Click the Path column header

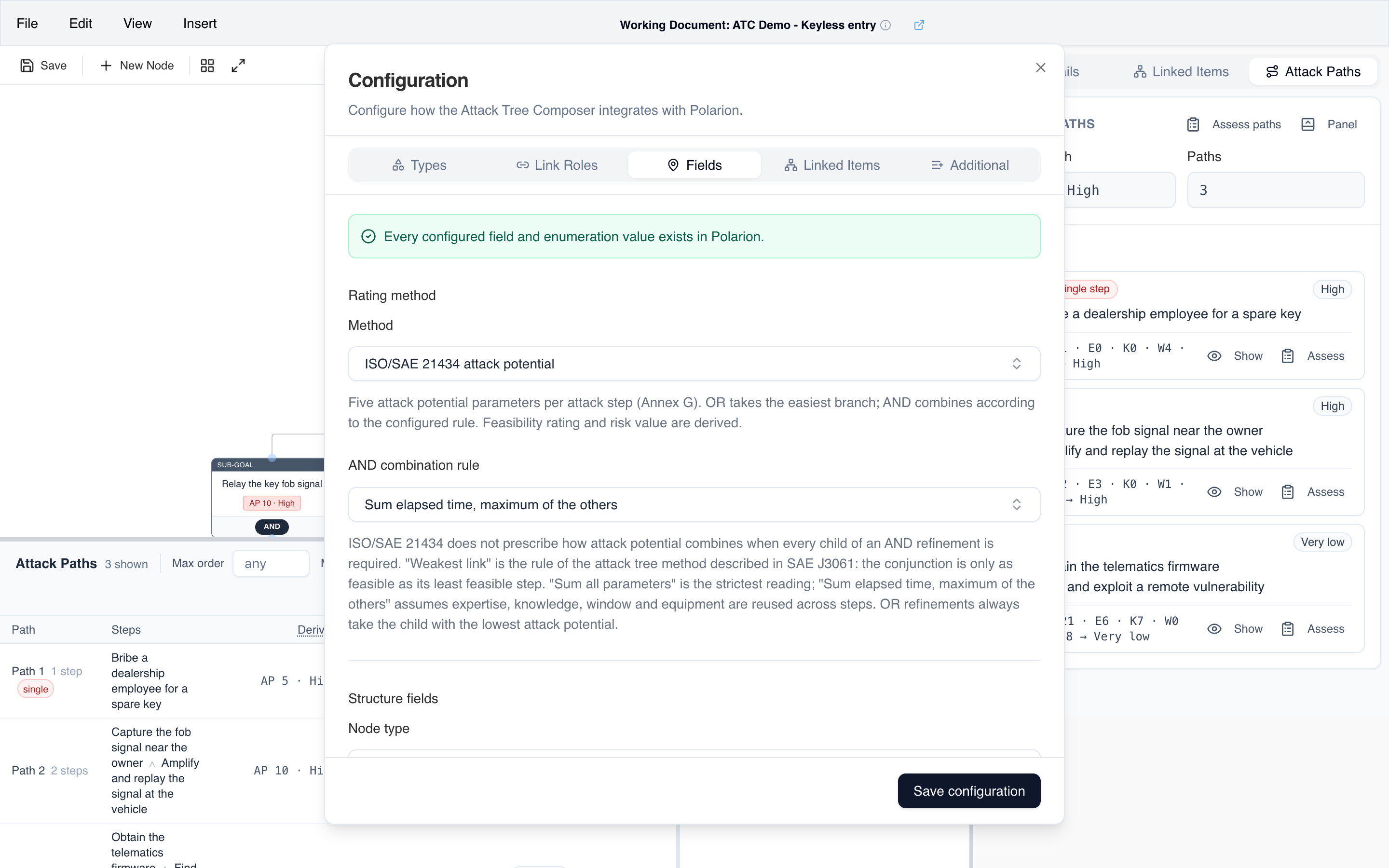click(24, 630)
